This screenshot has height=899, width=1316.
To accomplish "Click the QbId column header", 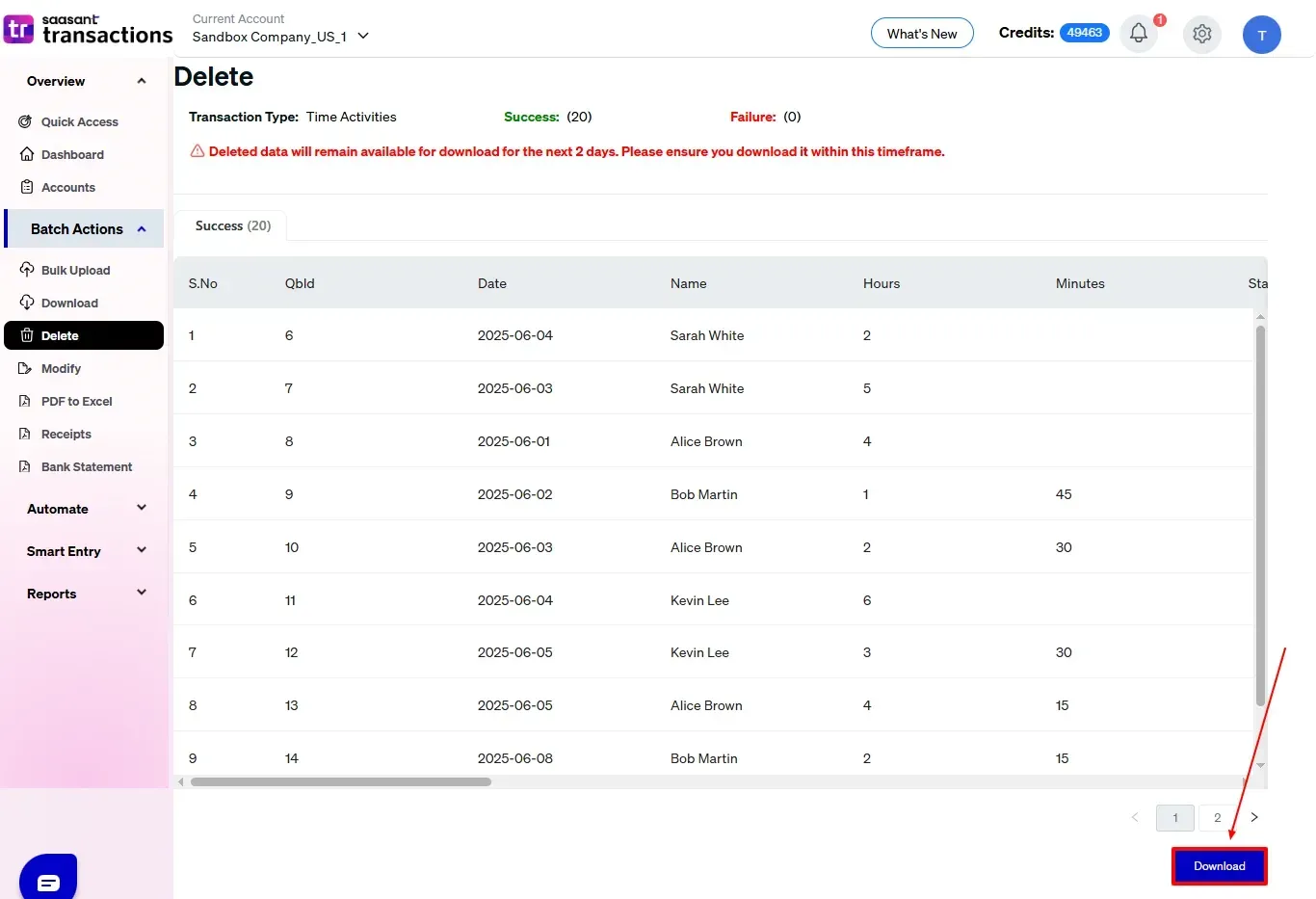I will [x=300, y=283].
